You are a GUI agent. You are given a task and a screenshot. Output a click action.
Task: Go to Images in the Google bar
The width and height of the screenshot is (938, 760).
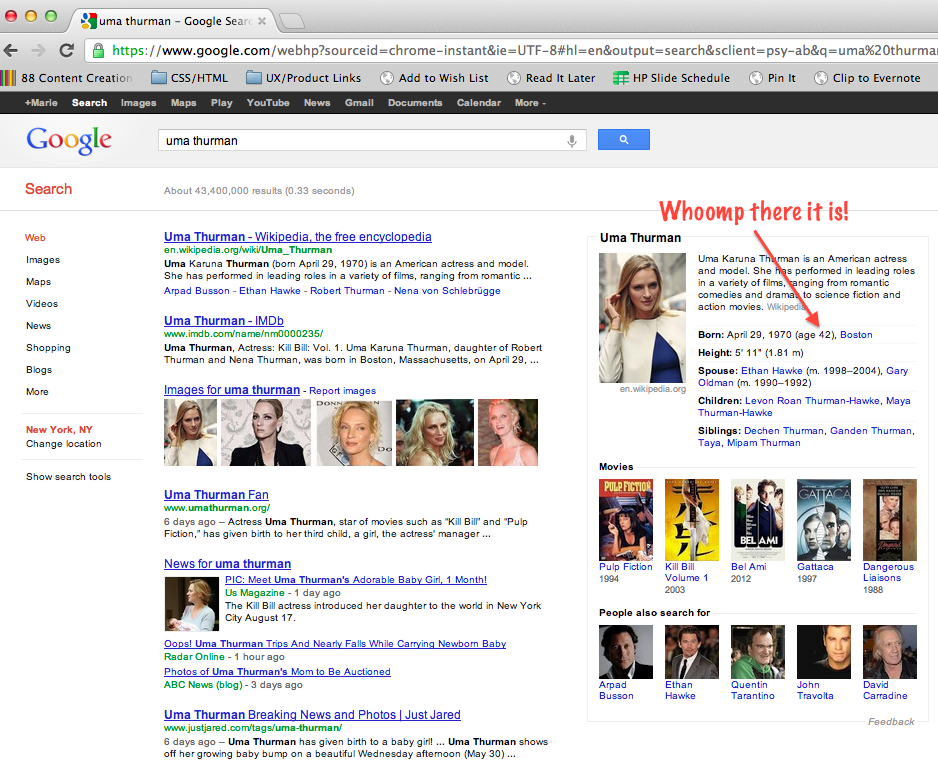coord(138,103)
